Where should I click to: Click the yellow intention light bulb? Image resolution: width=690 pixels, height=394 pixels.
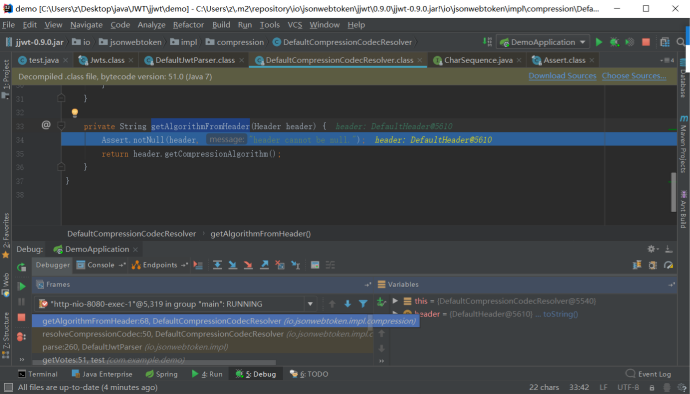(75, 113)
